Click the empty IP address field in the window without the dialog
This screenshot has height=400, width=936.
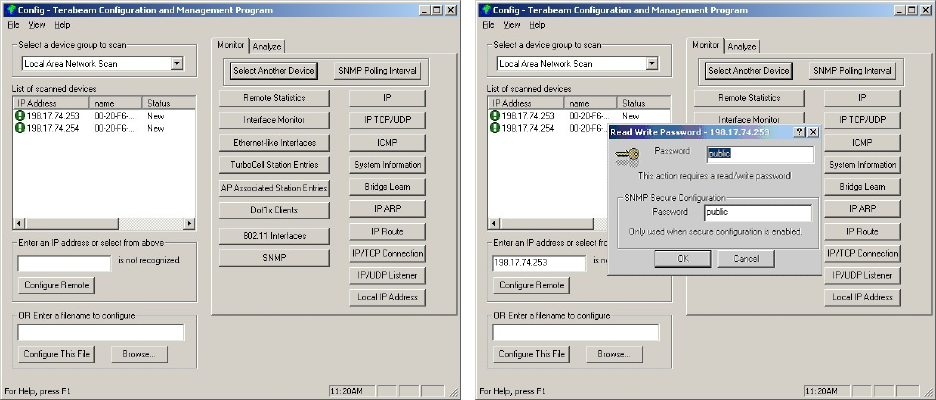(64, 263)
